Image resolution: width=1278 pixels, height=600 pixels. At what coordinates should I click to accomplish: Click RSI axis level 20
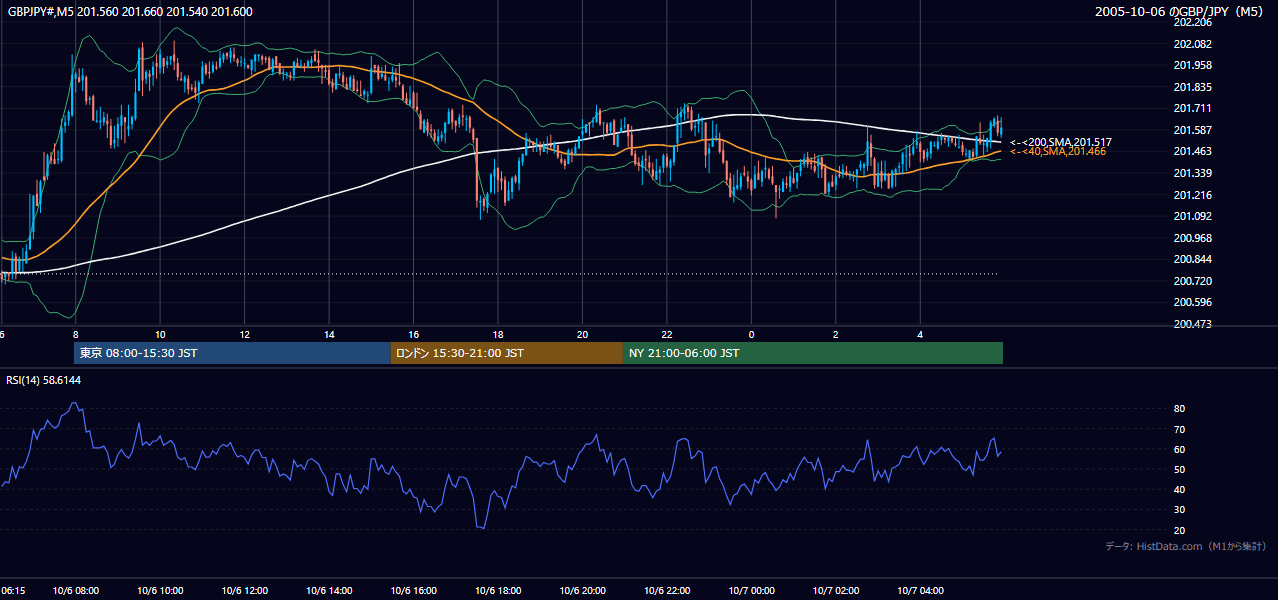pos(1179,530)
